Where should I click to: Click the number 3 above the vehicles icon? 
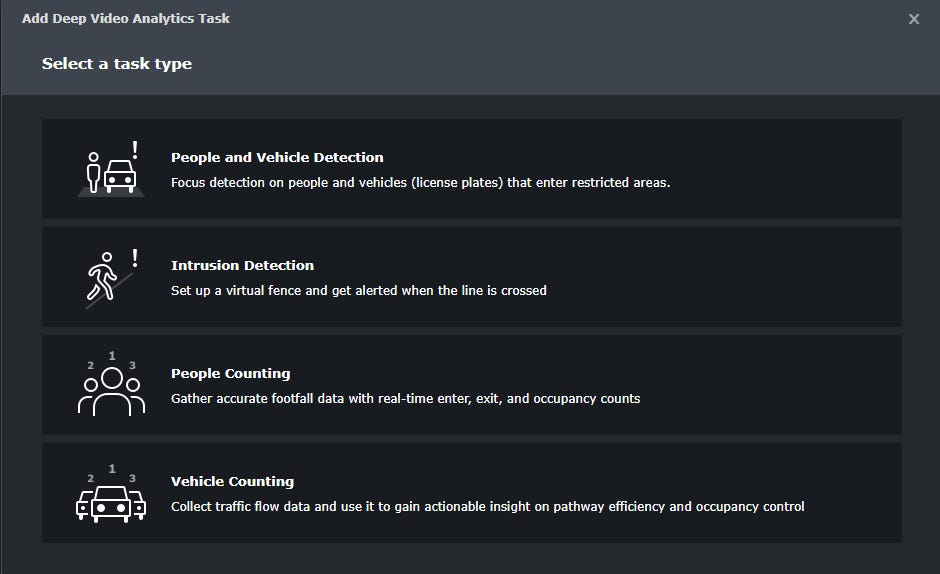(132, 478)
